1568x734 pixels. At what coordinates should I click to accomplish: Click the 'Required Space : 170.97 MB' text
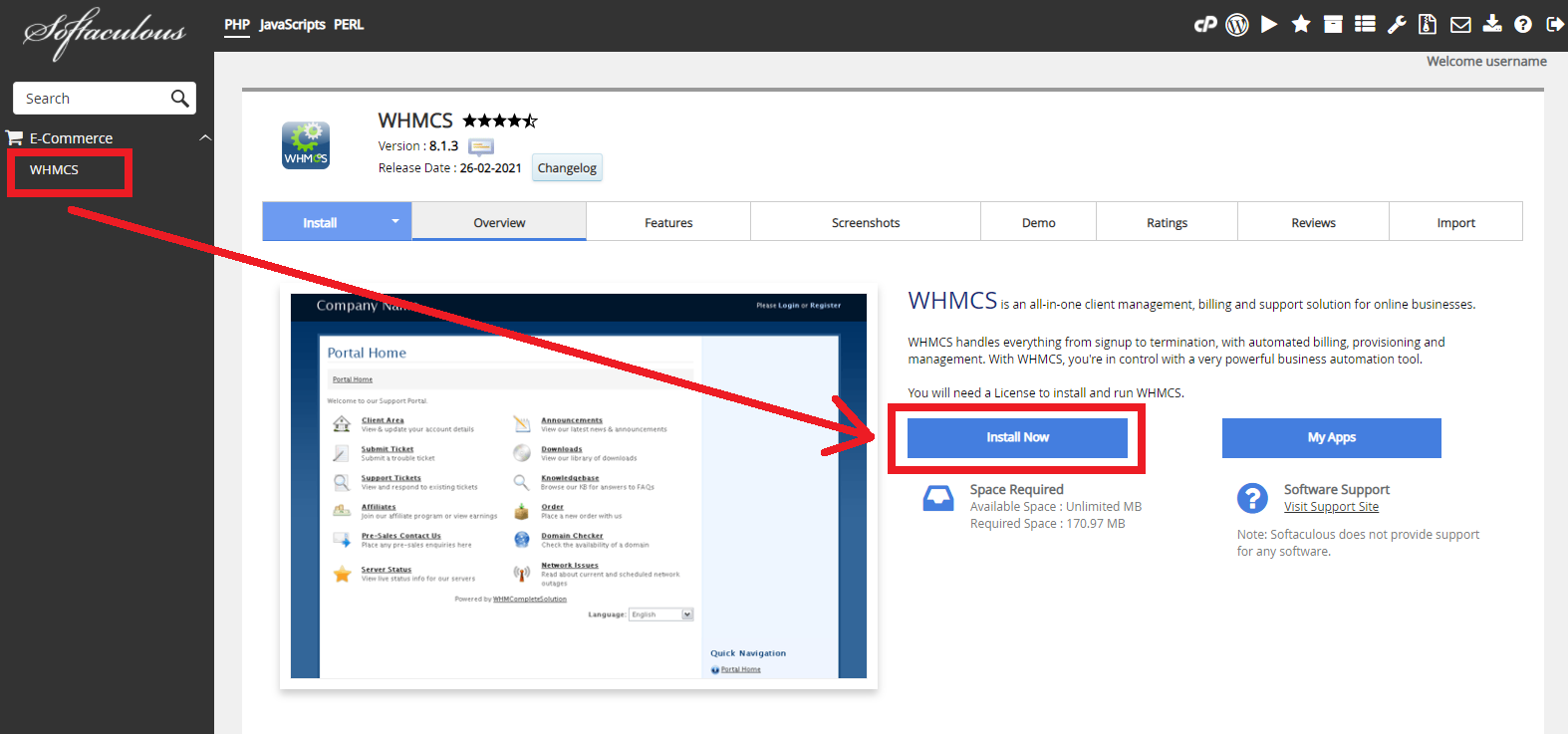coord(1047,523)
